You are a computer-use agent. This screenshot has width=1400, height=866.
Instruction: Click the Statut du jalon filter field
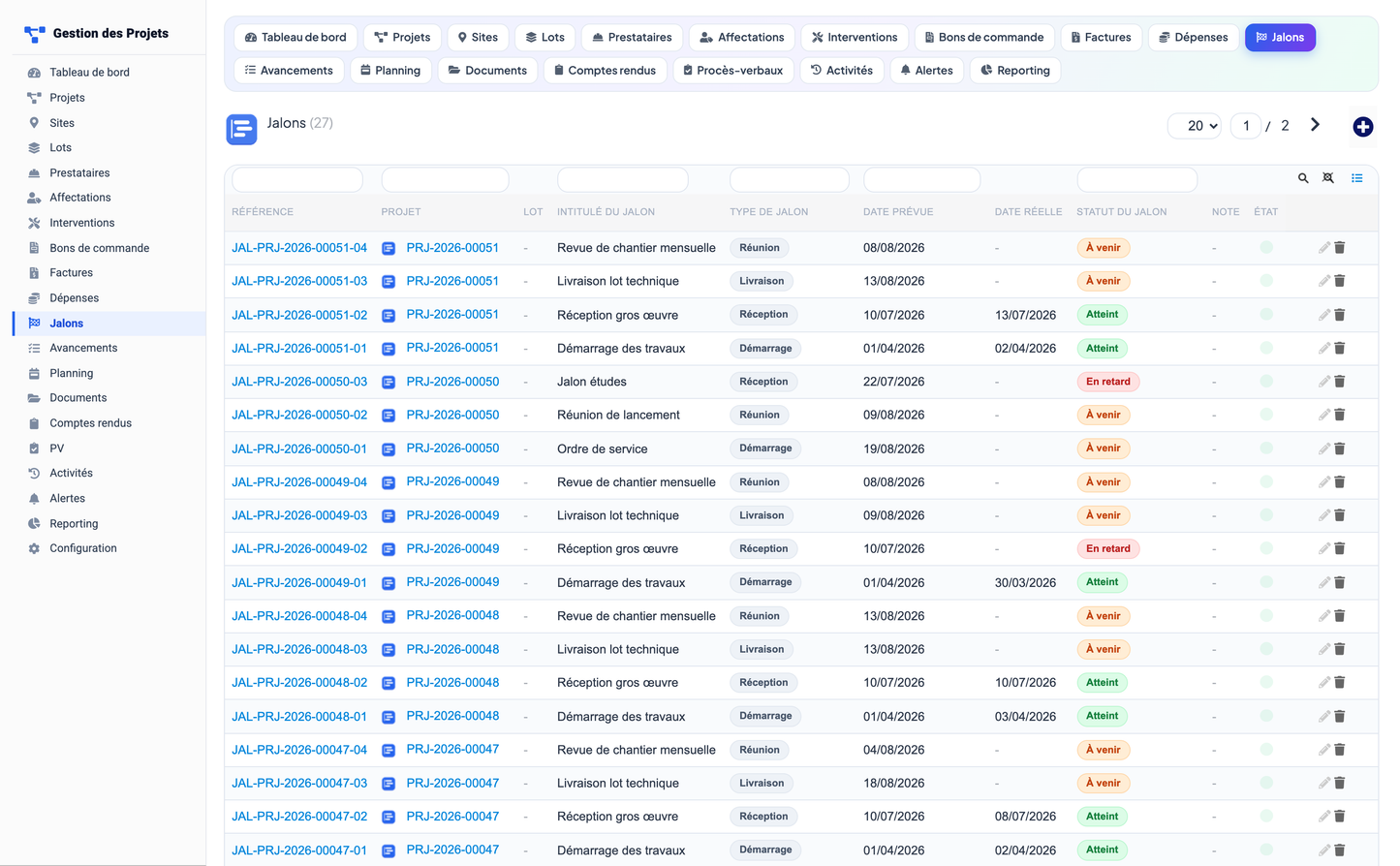[x=1136, y=179]
